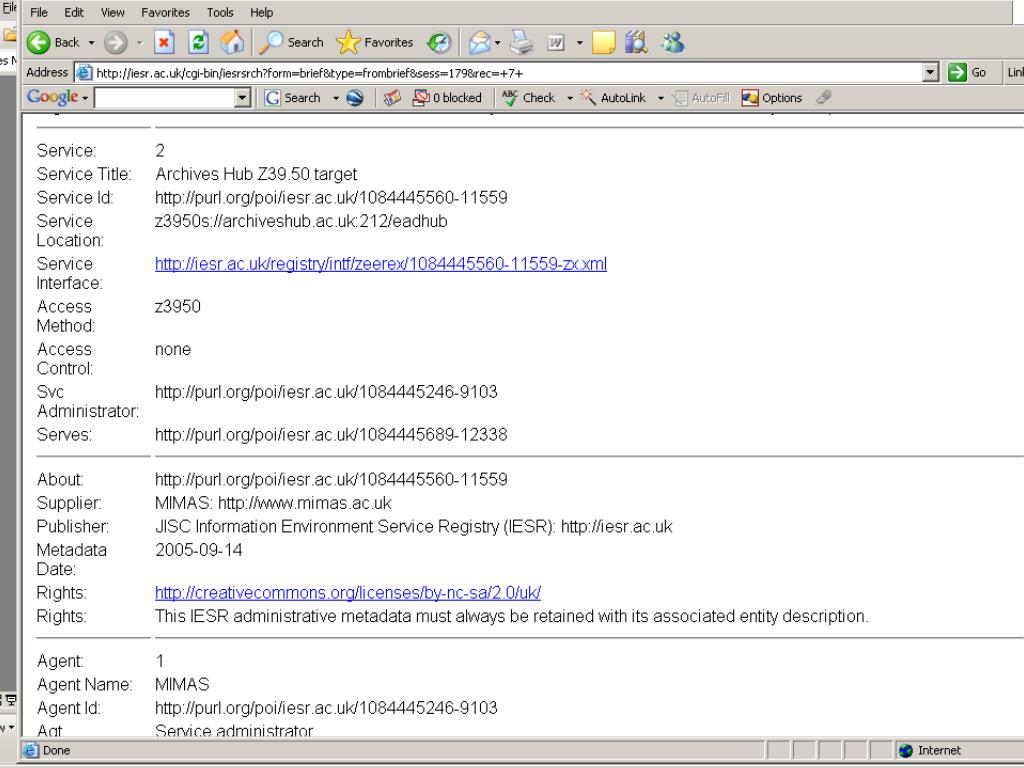Open the File menu
Image resolution: width=1024 pixels, height=768 pixels.
39,12
